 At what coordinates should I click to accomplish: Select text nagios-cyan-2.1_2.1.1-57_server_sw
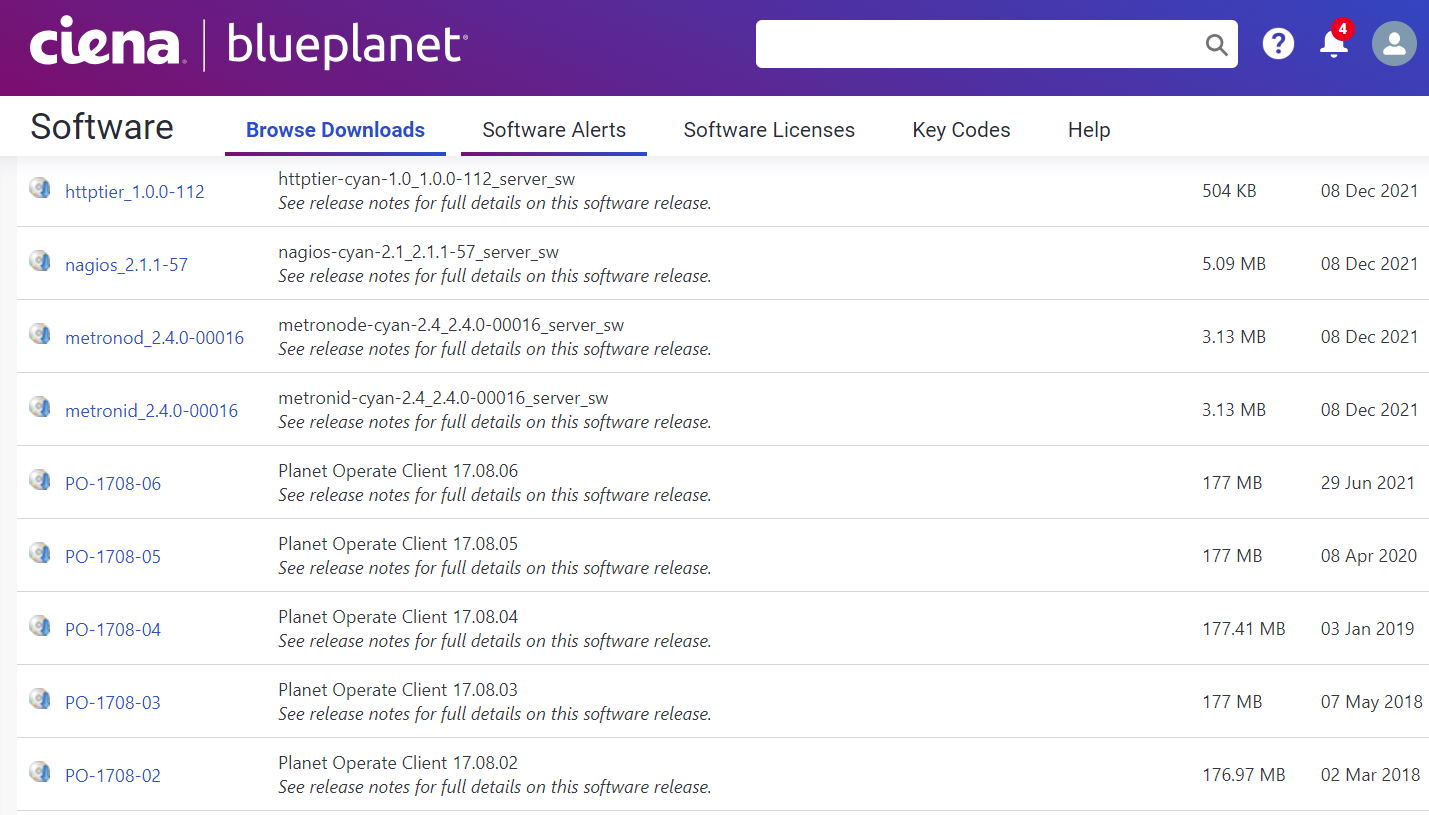418,252
